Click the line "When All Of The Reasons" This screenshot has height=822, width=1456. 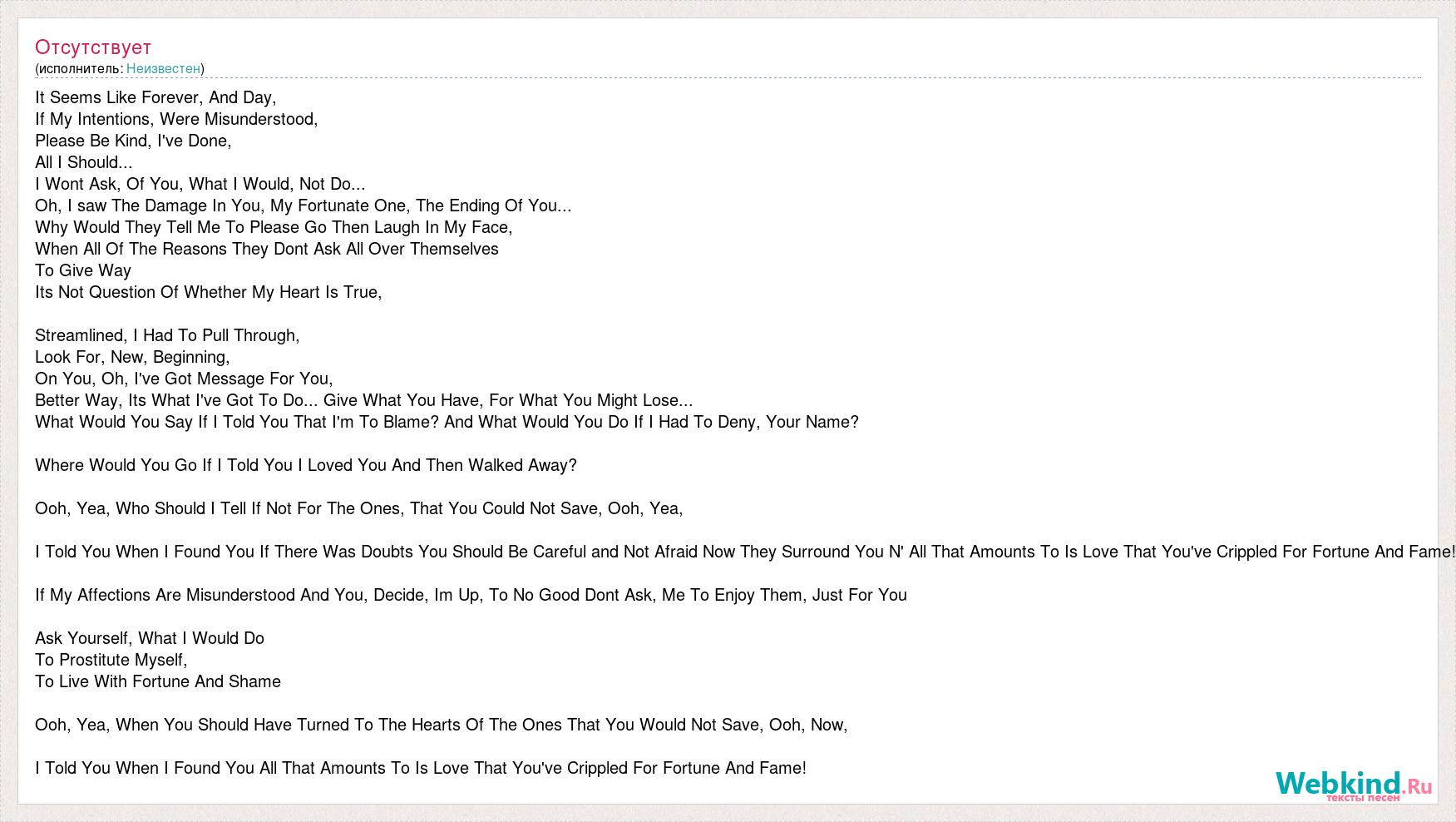point(267,249)
